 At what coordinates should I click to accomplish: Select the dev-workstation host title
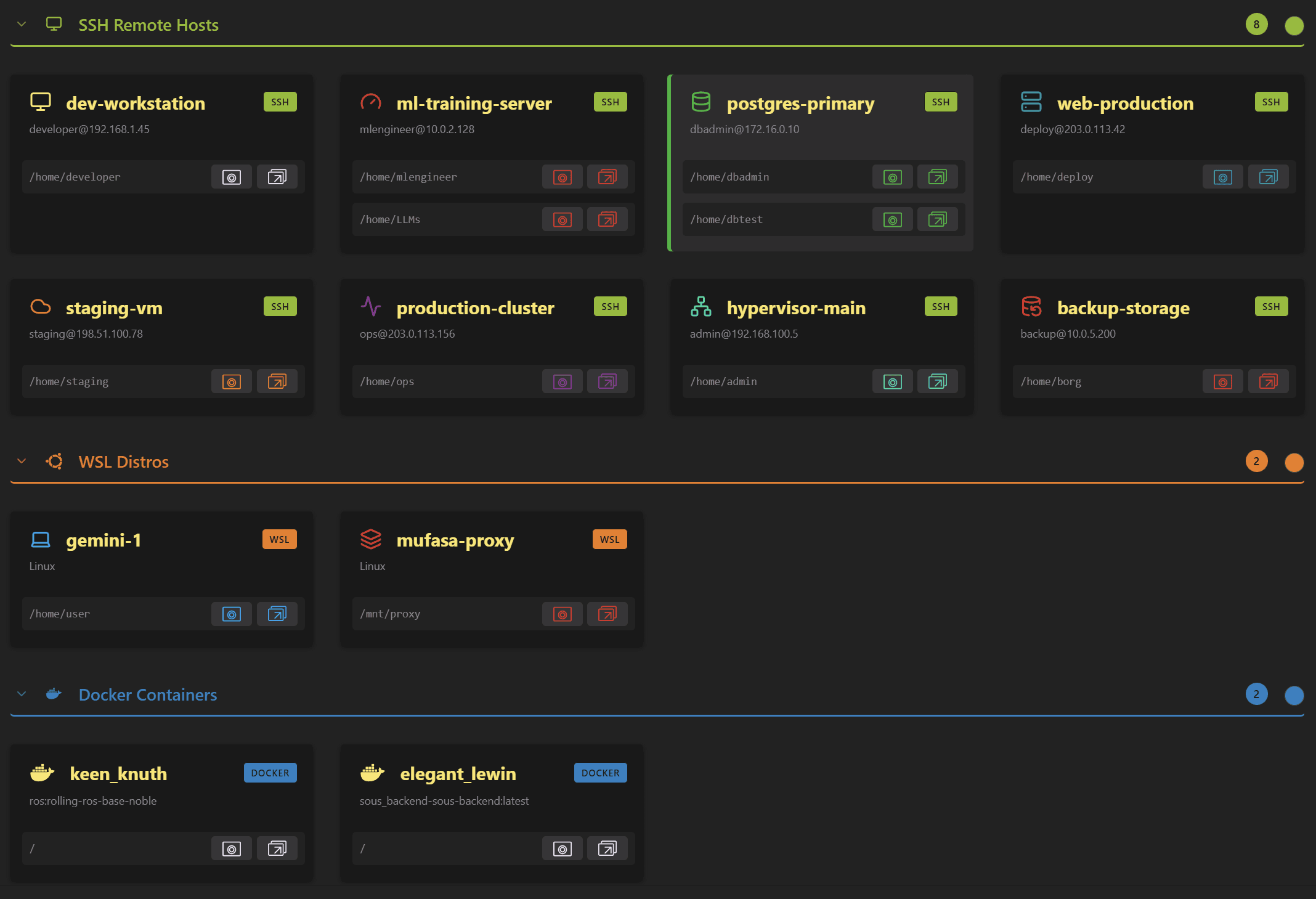(x=136, y=103)
